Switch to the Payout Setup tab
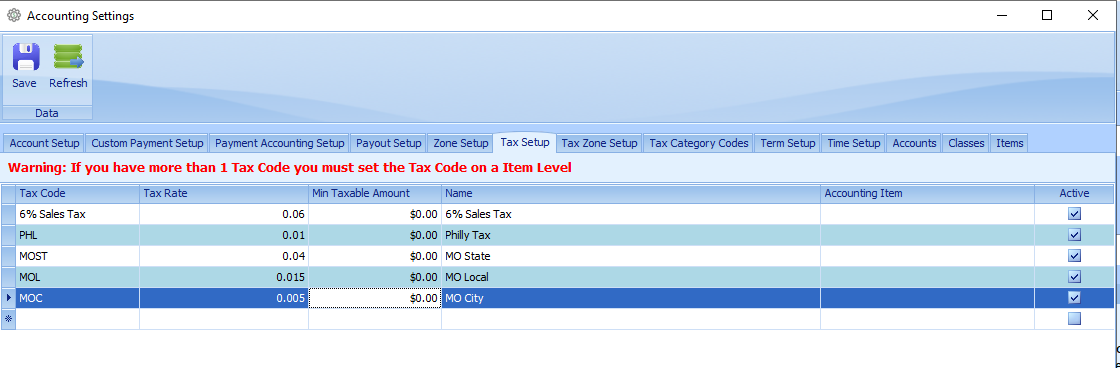 389,143
